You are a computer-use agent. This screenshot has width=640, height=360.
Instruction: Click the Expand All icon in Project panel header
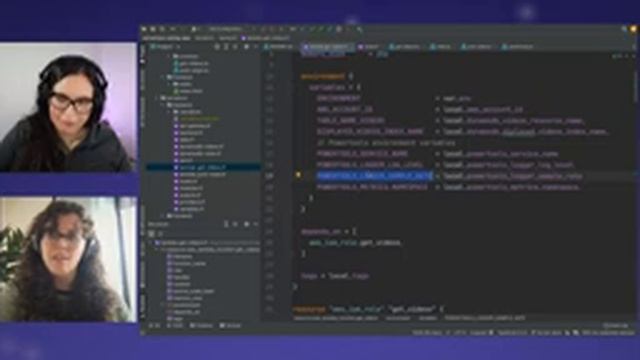click(x=227, y=47)
